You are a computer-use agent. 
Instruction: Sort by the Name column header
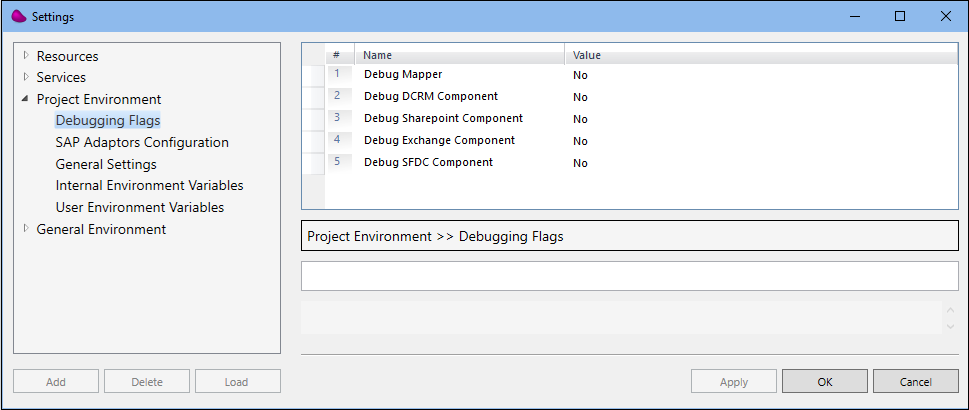tap(460, 55)
